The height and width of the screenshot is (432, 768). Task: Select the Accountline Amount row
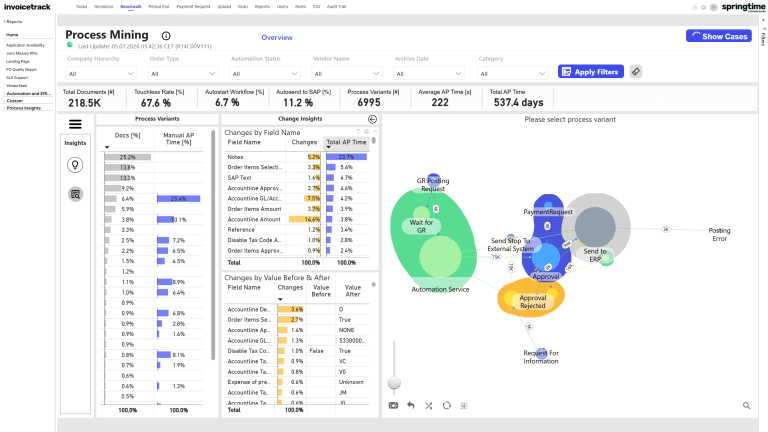click(297, 219)
